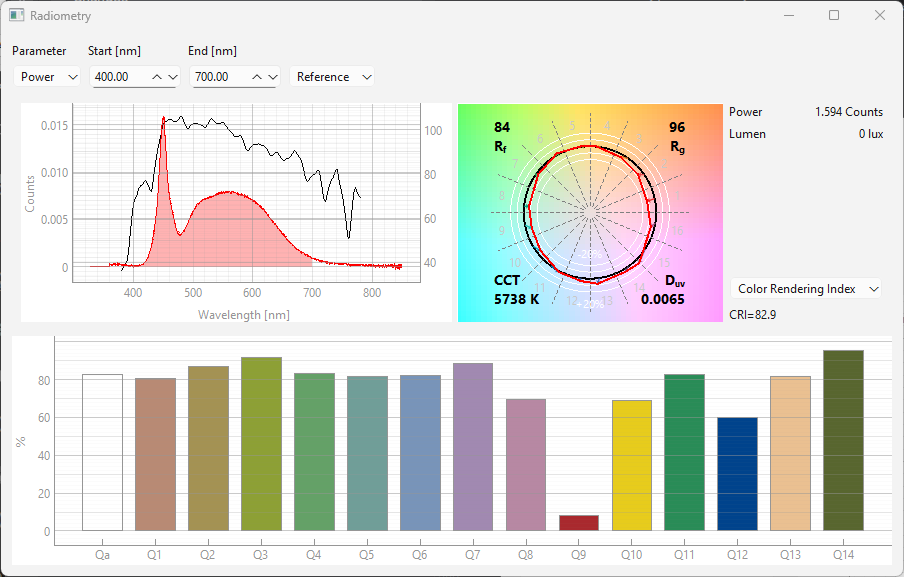Image resolution: width=904 pixels, height=577 pixels.
Task: Maximize the Radiometry window
Action: [834, 16]
